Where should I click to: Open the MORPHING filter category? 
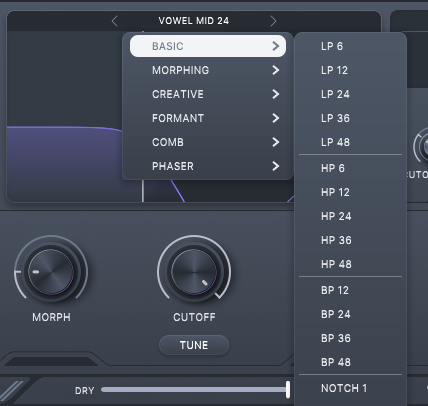(x=208, y=70)
